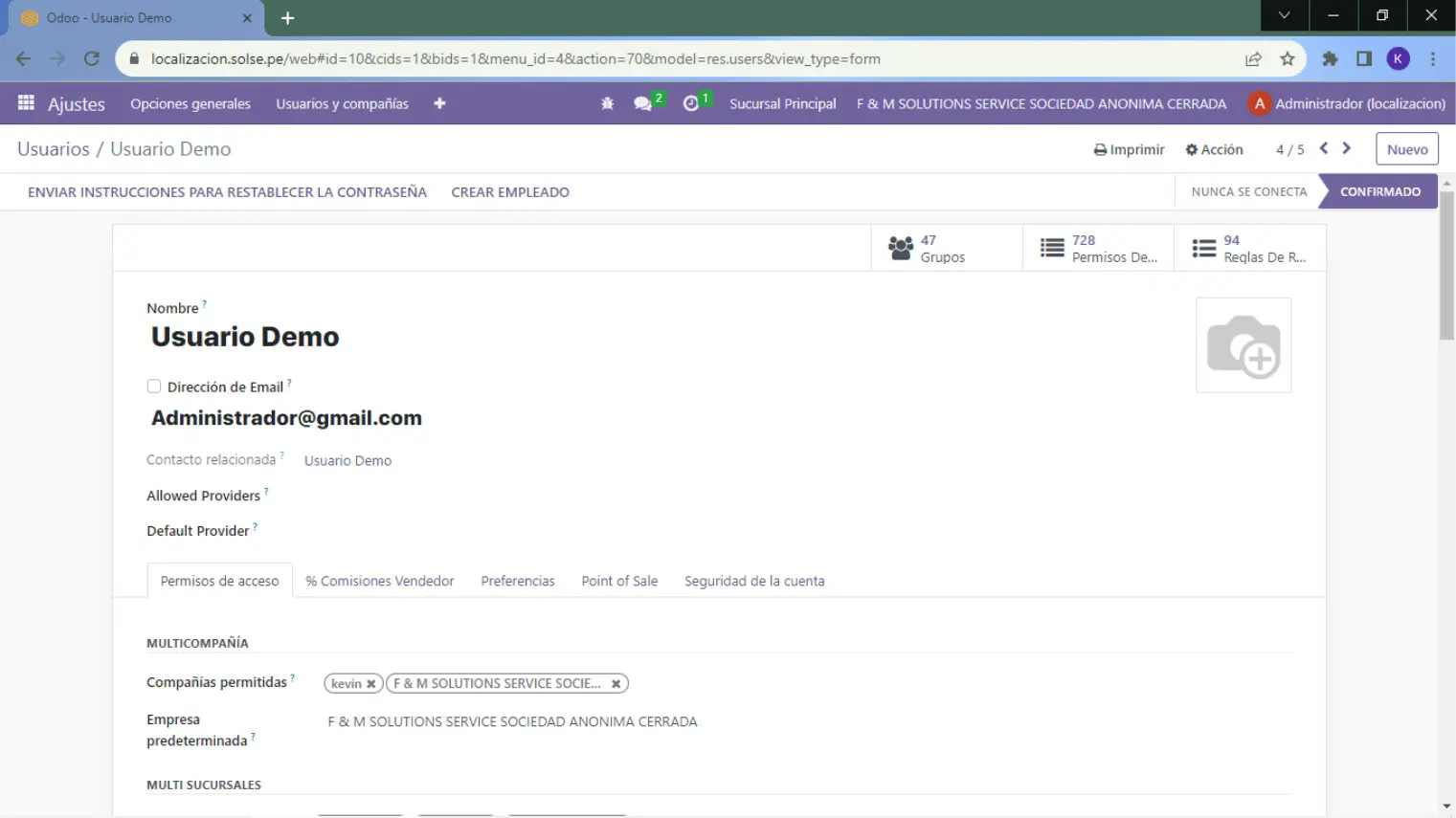Open the conversations chat icon
This screenshot has height=818, width=1456.
[x=642, y=103]
